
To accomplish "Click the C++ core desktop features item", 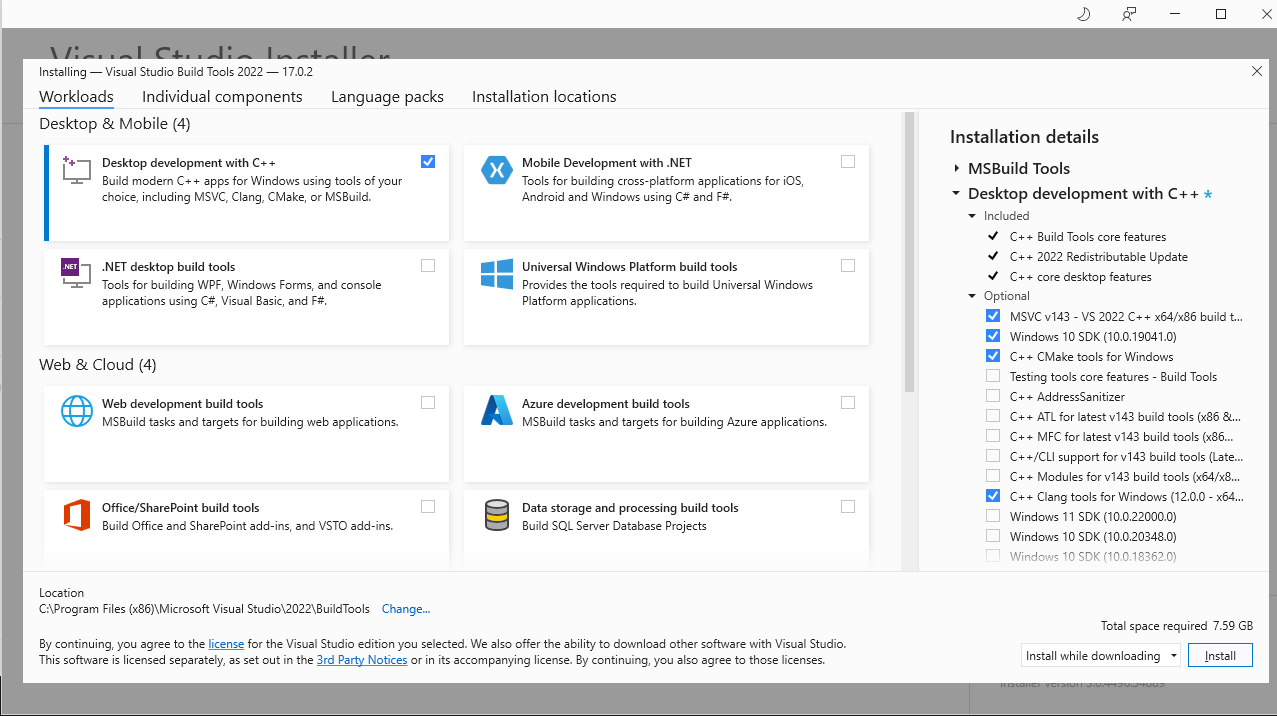I will (x=1081, y=277).
